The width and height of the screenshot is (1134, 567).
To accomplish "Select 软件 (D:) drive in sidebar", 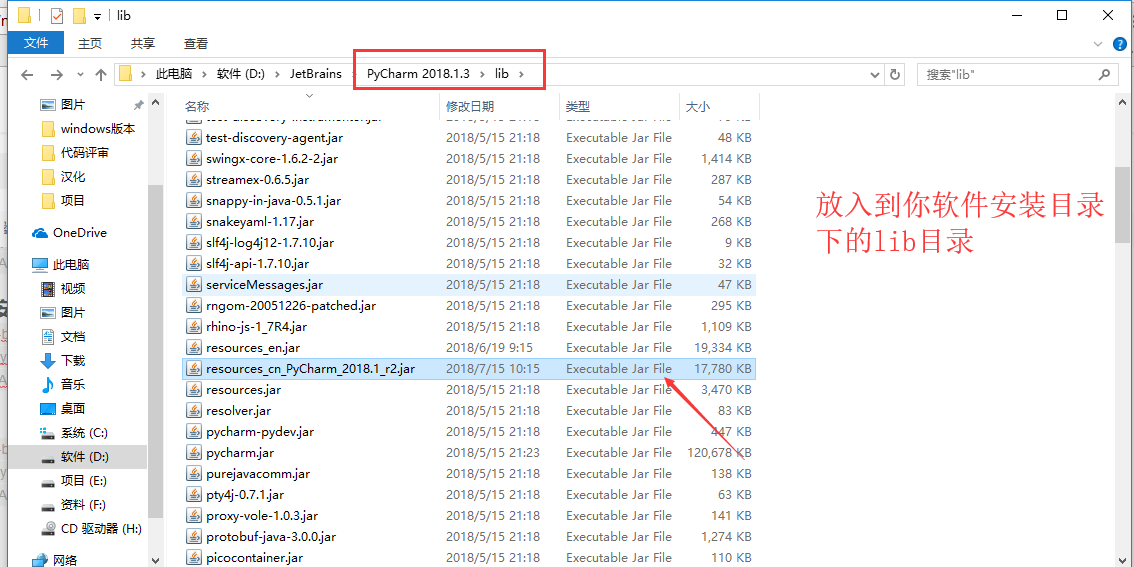I will click(85, 456).
